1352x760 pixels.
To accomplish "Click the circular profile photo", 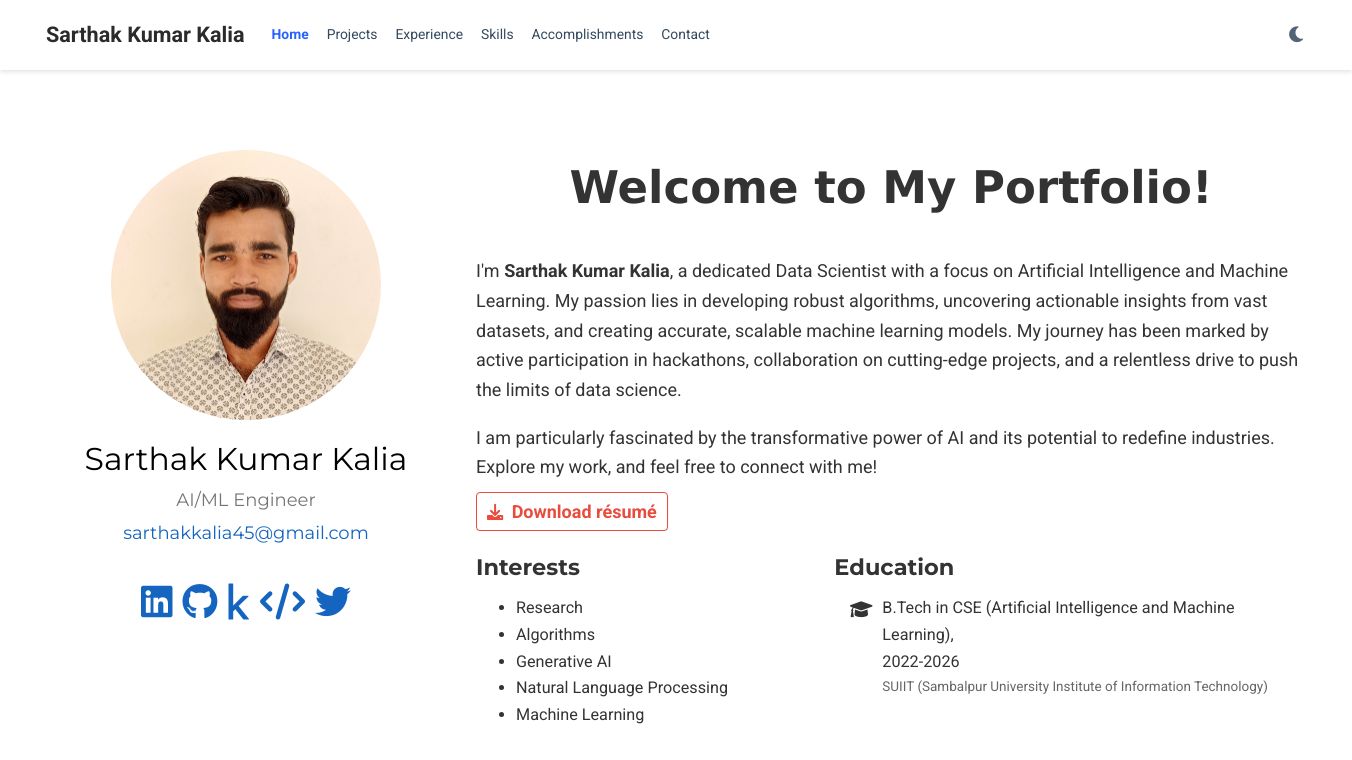I will 246,285.
